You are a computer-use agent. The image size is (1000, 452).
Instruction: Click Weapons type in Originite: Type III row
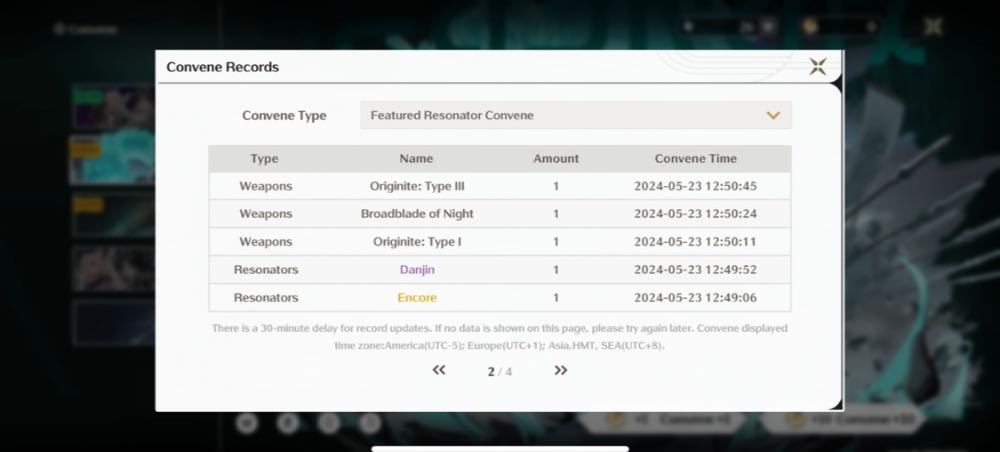click(265, 186)
